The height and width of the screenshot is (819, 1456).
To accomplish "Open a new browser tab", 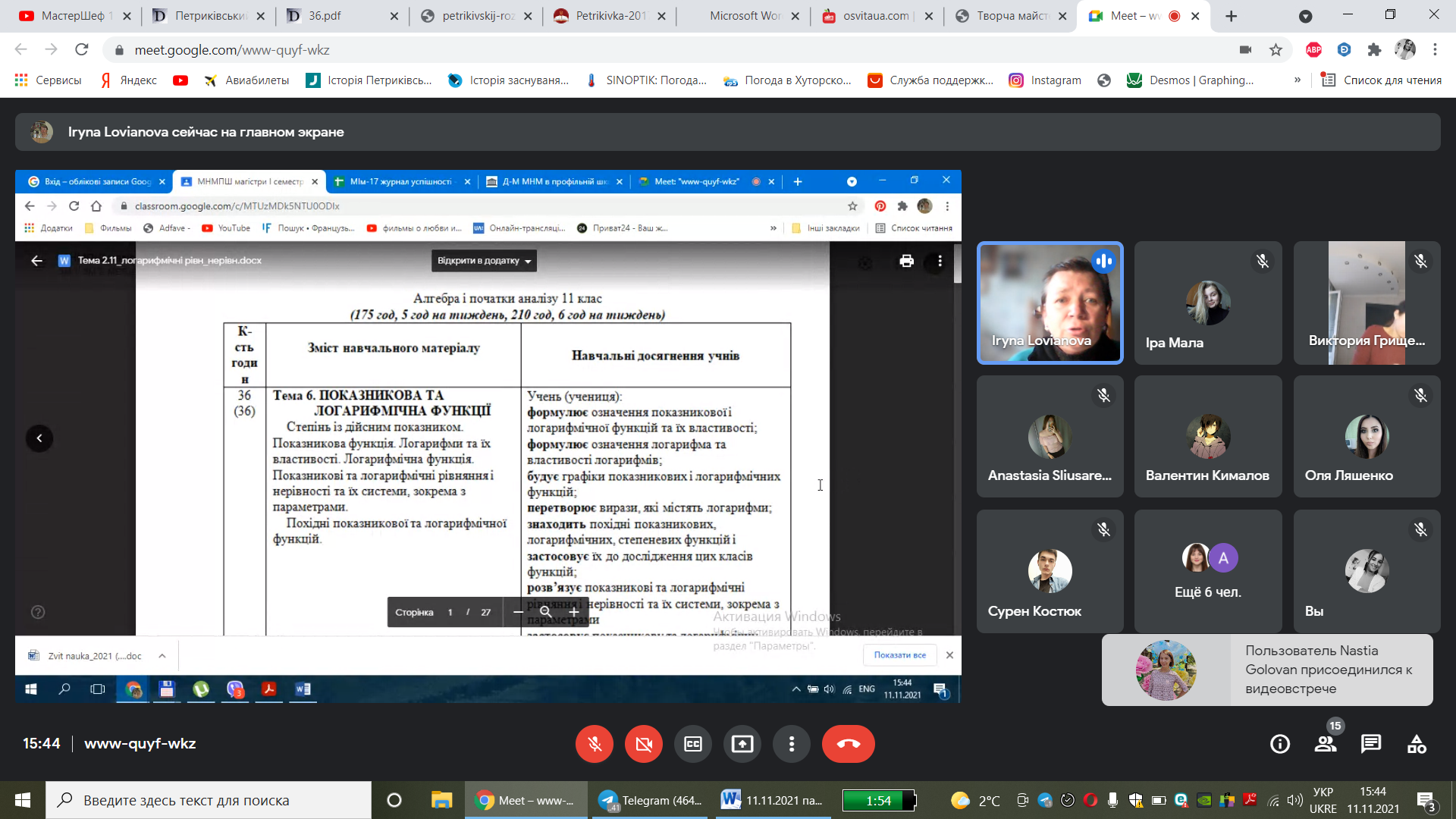I will [1231, 16].
